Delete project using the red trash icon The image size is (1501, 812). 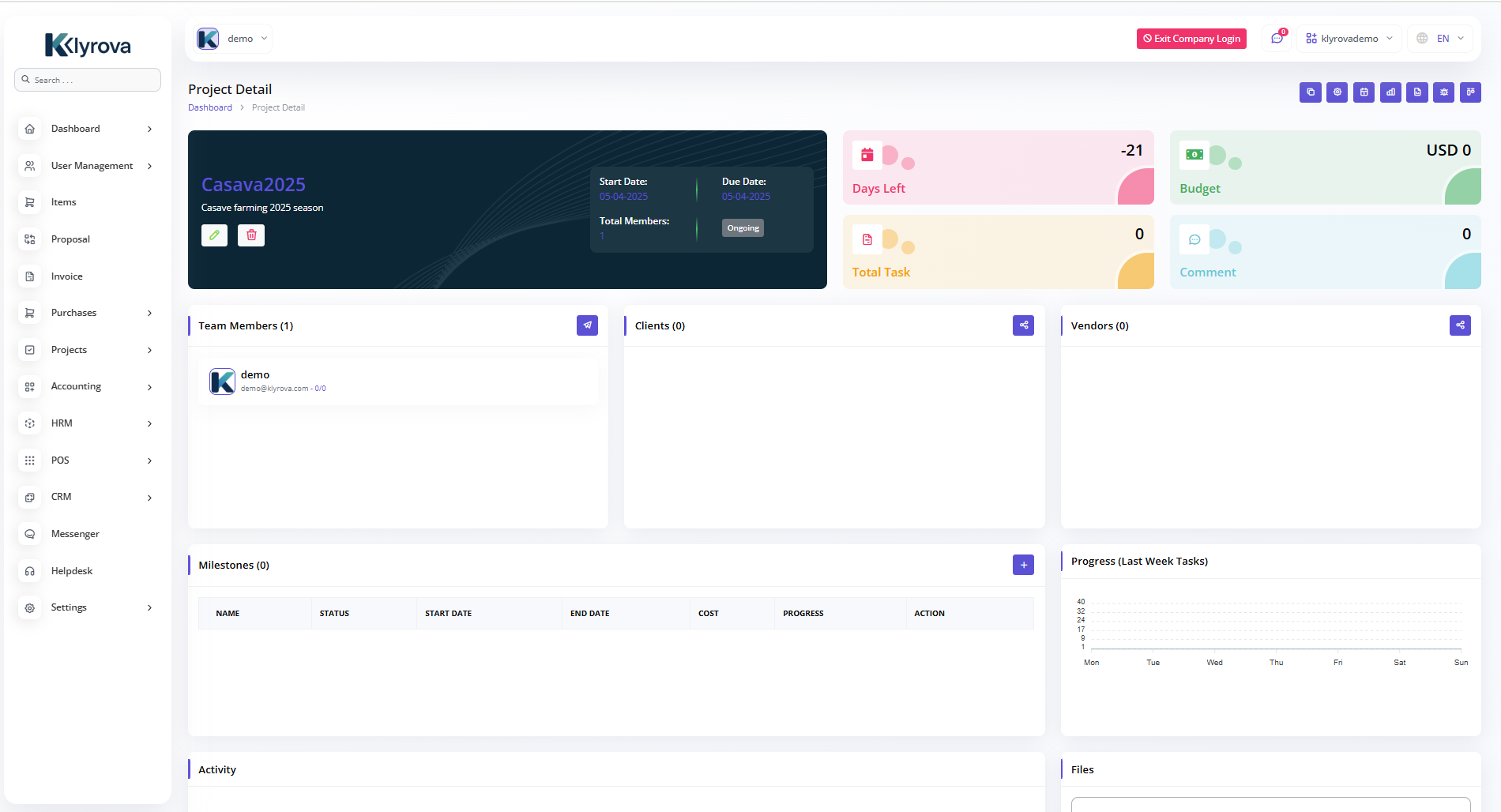251,235
